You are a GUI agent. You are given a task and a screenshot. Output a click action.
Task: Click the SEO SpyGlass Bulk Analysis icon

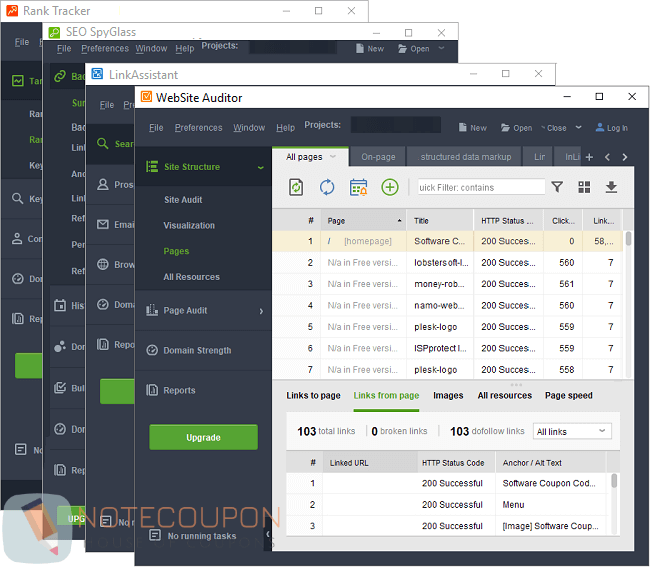pyautogui.click(x=60, y=388)
